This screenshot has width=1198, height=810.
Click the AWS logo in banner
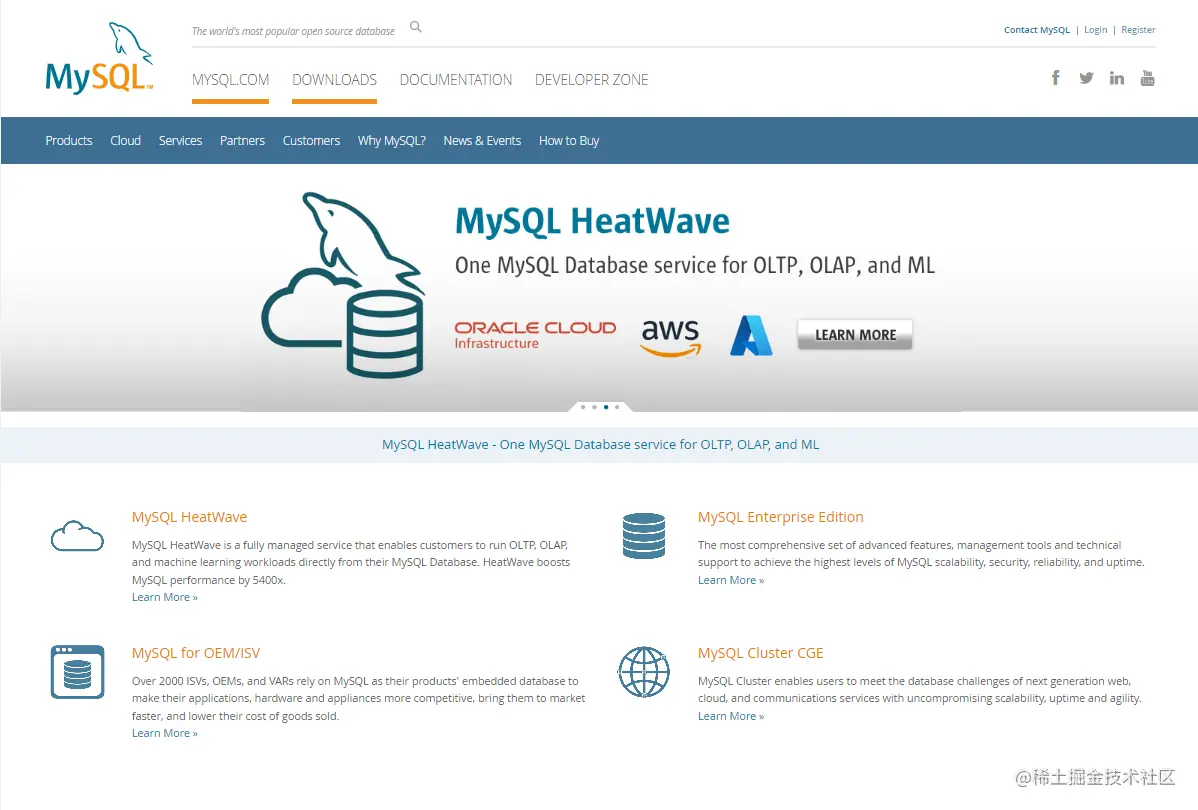click(670, 338)
